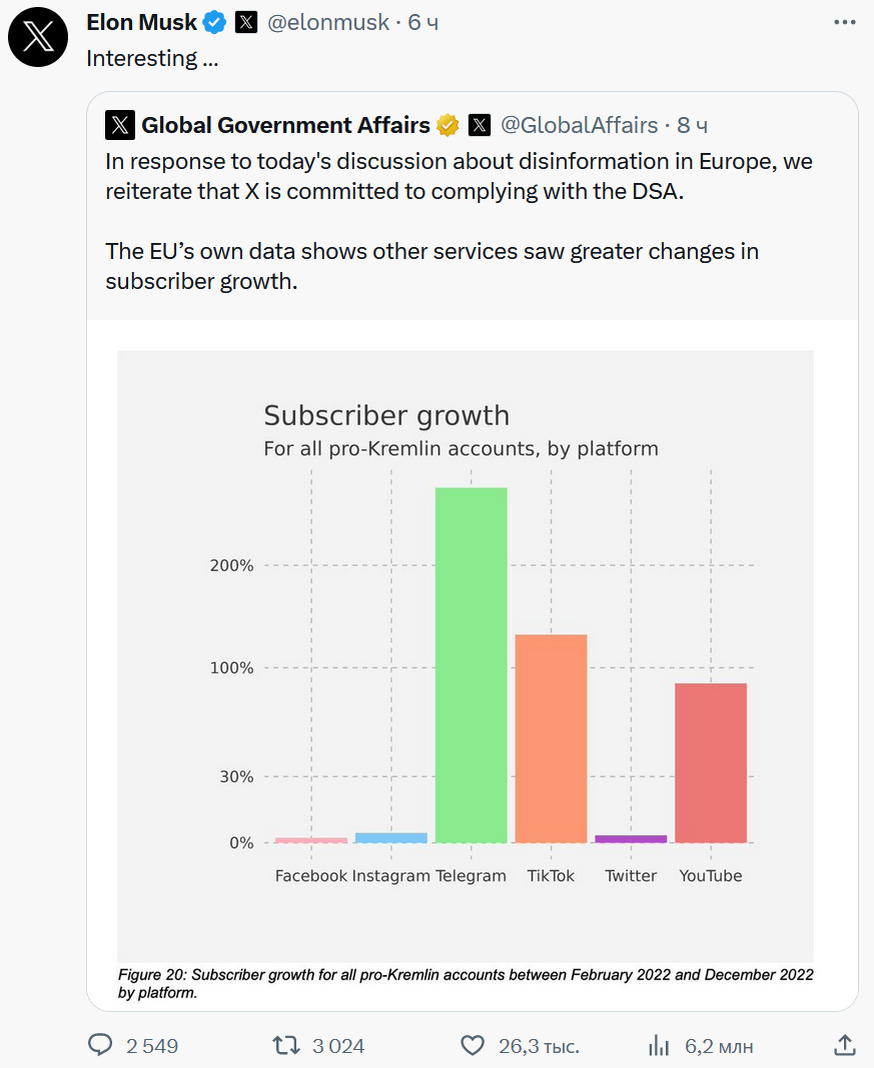Share the post via share icon
874x1068 pixels.
click(x=844, y=1045)
